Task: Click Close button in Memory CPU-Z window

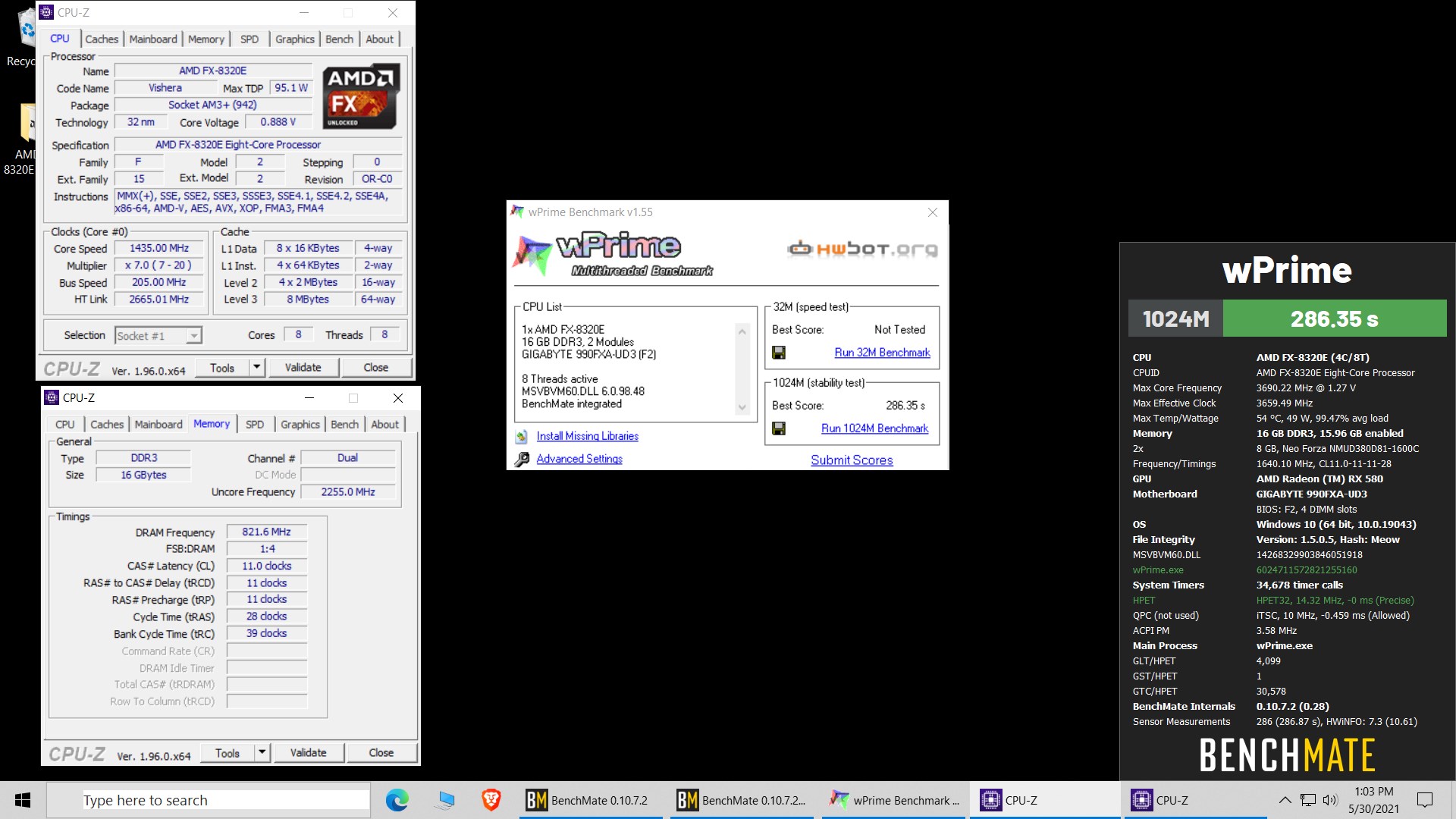Action: pos(381,753)
